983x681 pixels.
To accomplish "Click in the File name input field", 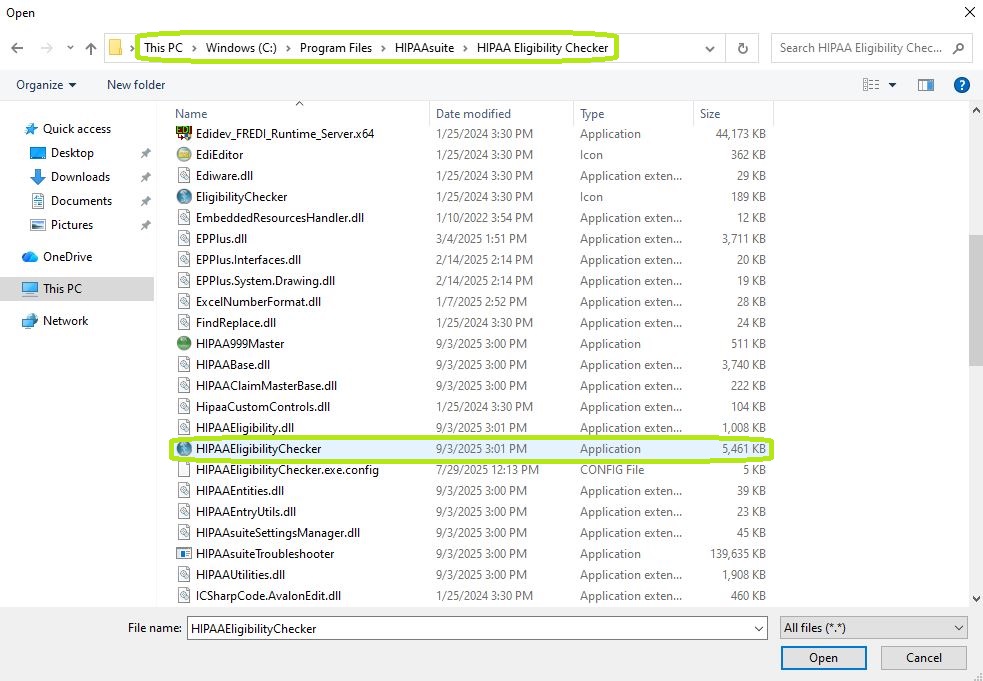I will 469,628.
